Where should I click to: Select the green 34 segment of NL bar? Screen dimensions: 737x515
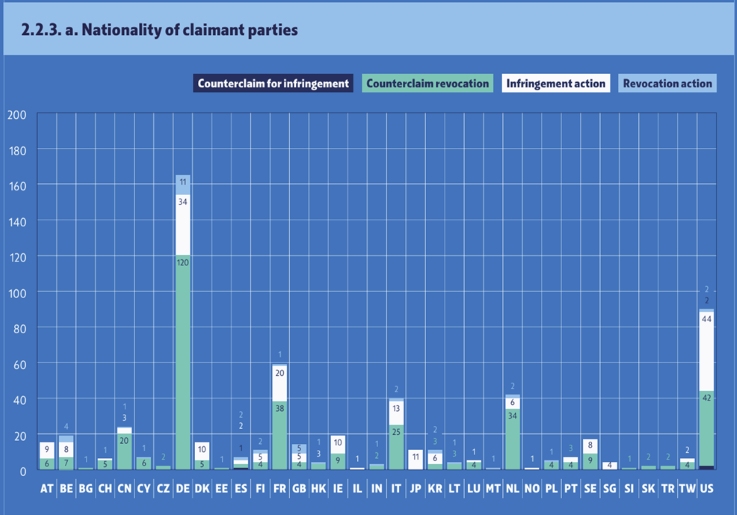pos(512,439)
